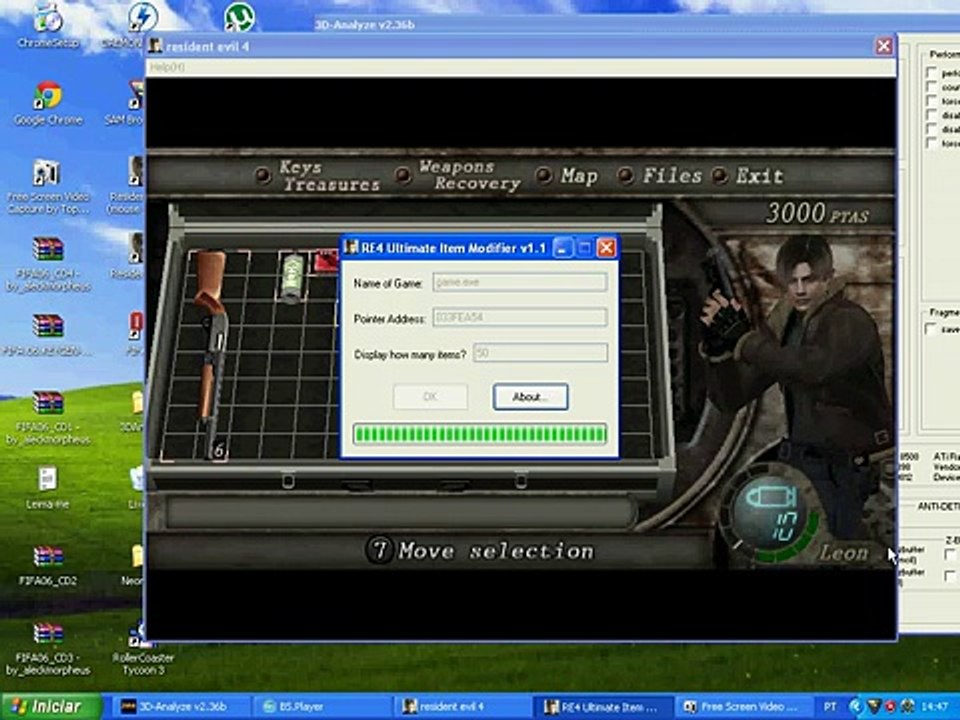
Task: Click the About... button in Item Modifier
Action: (x=530, y=397)
